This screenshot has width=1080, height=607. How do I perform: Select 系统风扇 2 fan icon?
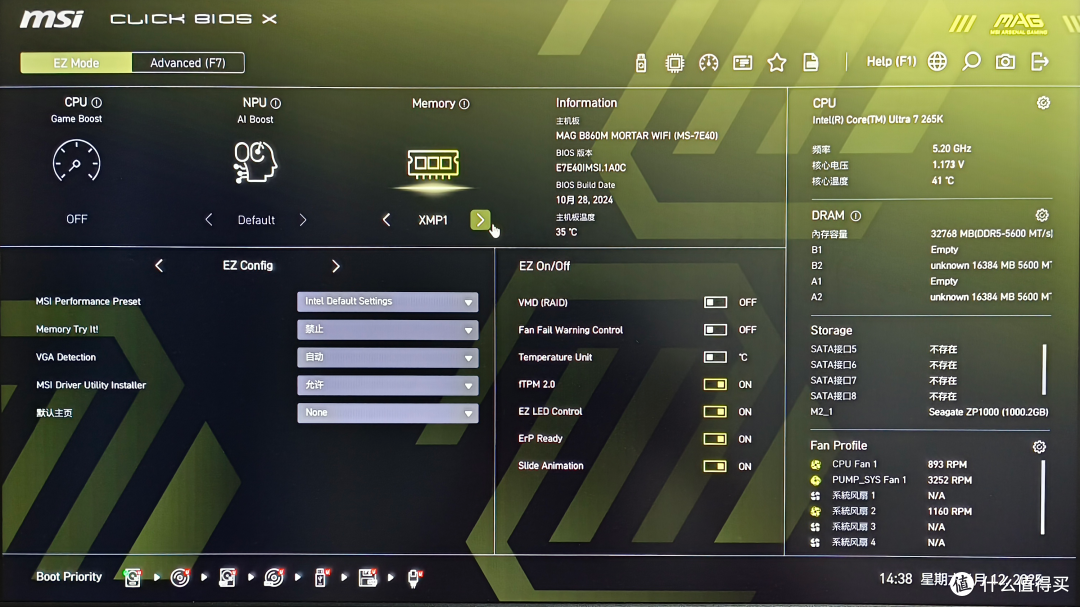click(816, 511)
